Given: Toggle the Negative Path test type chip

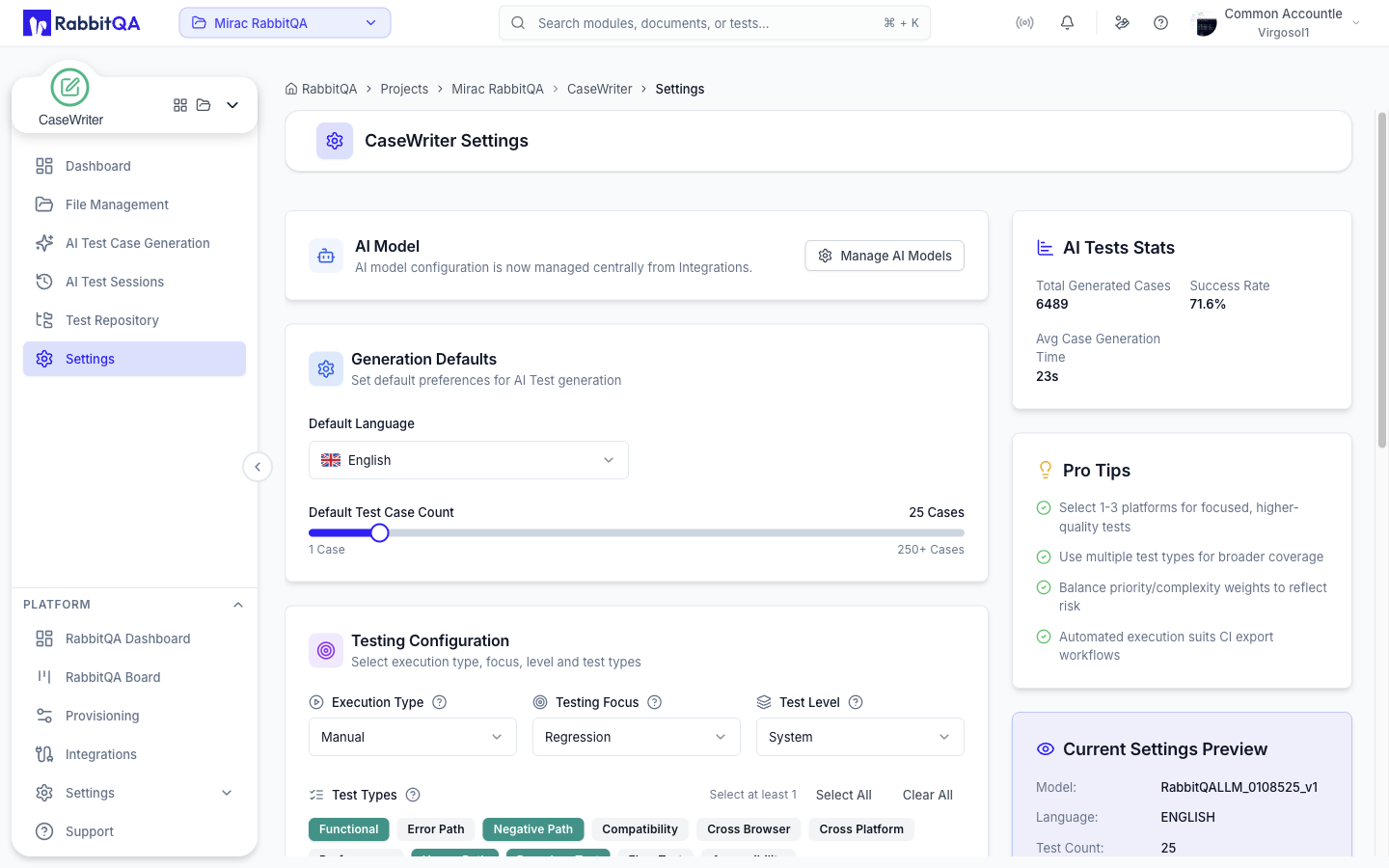Looking at the screenshot, I should tap(533, 829).
